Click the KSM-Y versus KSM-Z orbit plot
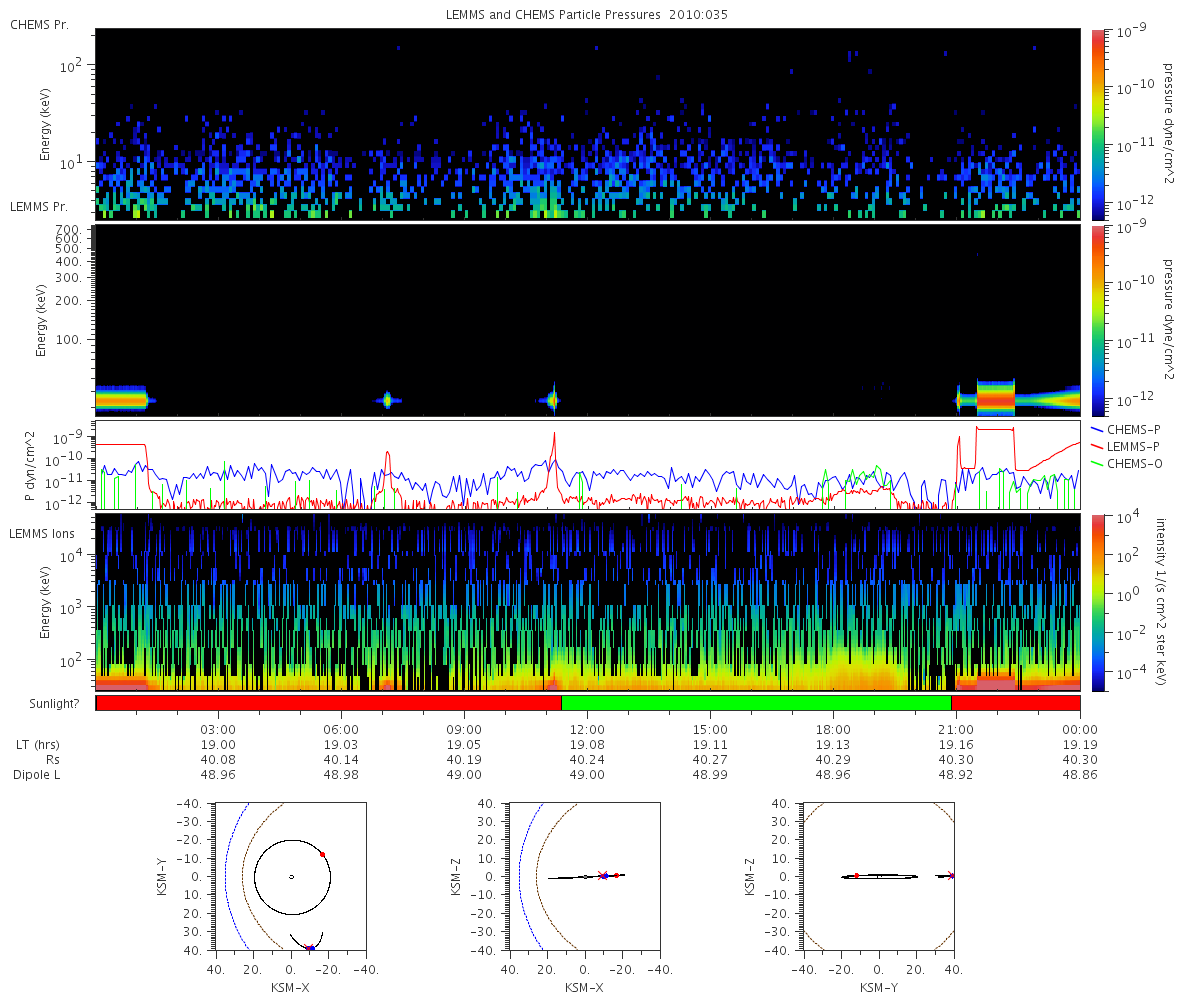 (878, 876)
